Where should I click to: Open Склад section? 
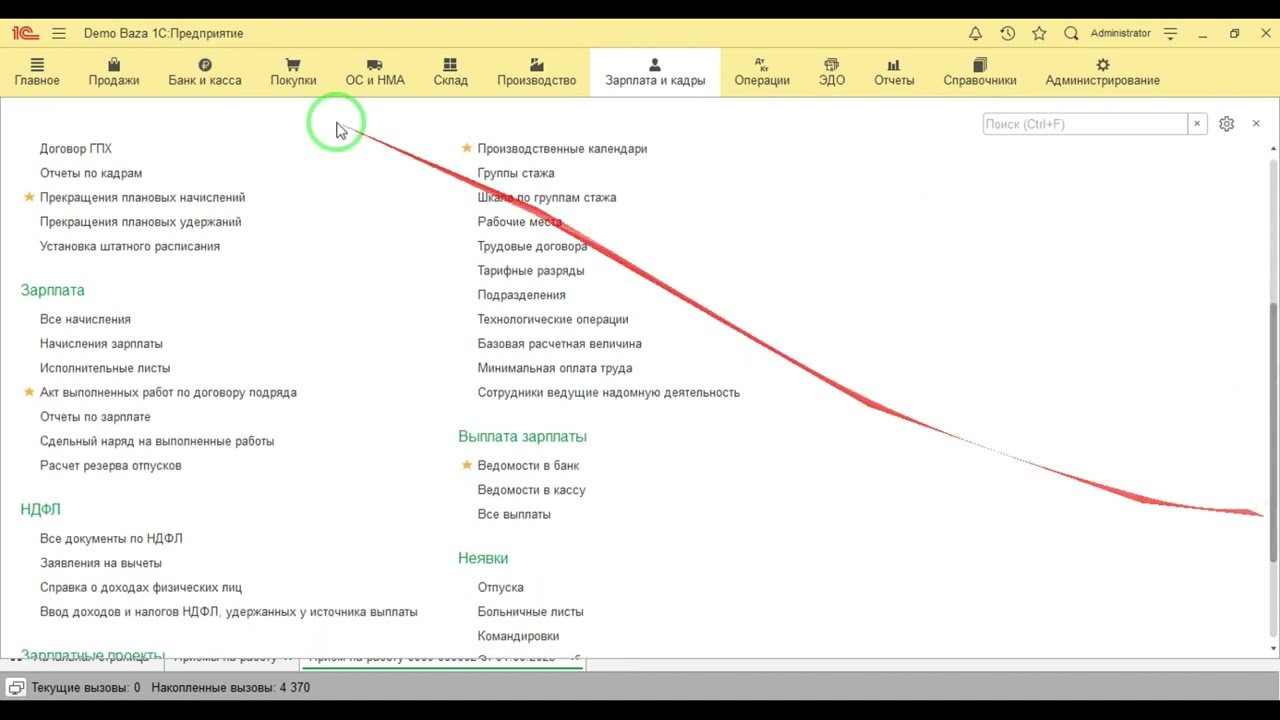450,72
